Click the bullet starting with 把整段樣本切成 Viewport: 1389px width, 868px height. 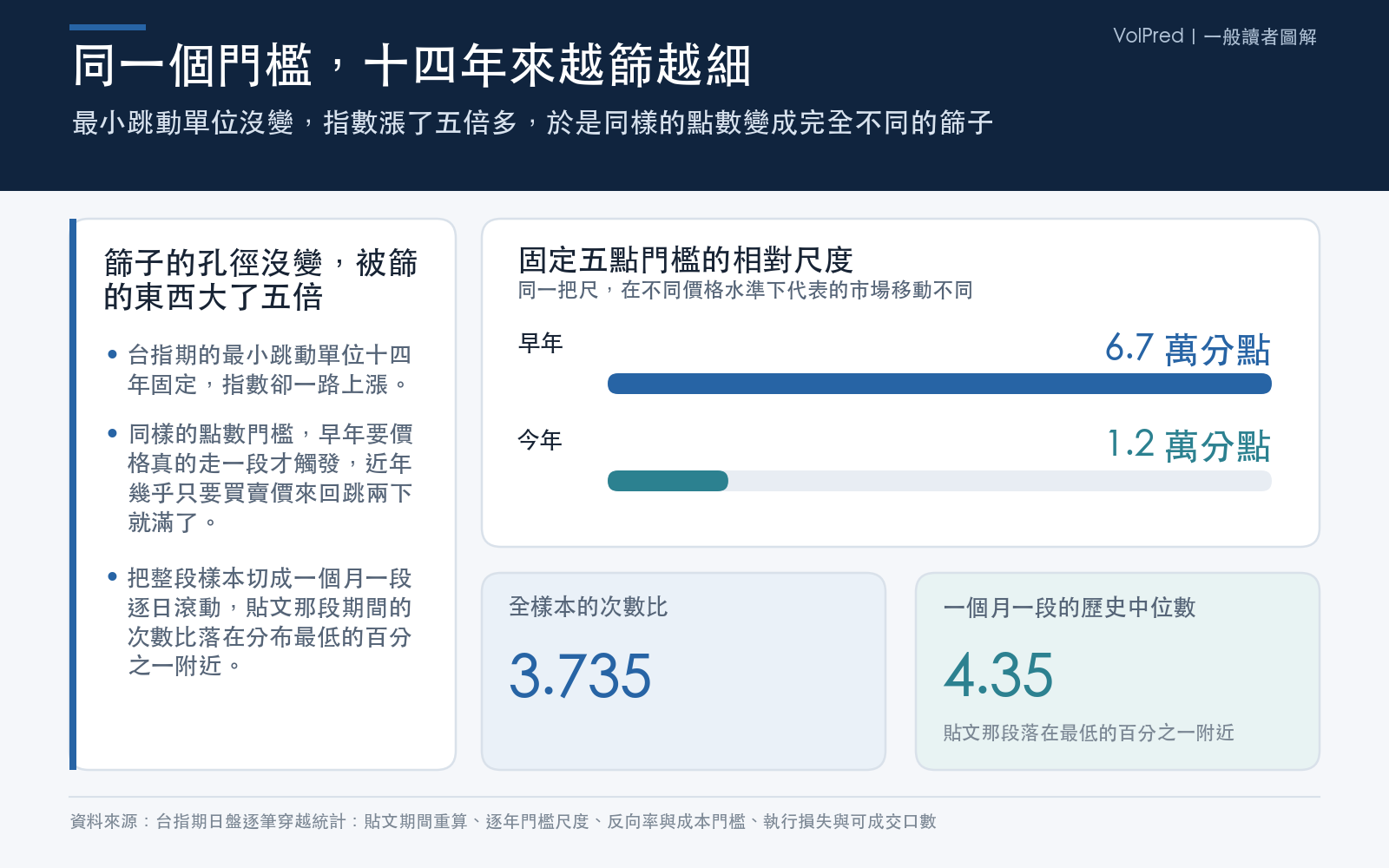[x=269, y=621]
